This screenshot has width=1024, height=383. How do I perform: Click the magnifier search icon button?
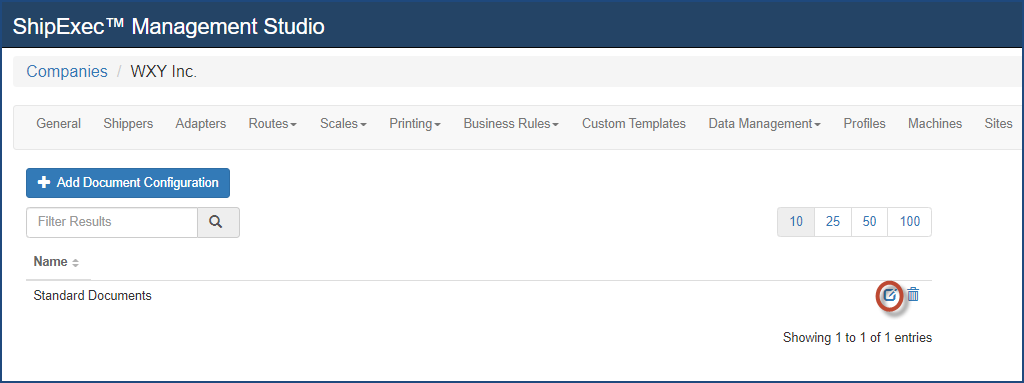(x=218, y=222)
